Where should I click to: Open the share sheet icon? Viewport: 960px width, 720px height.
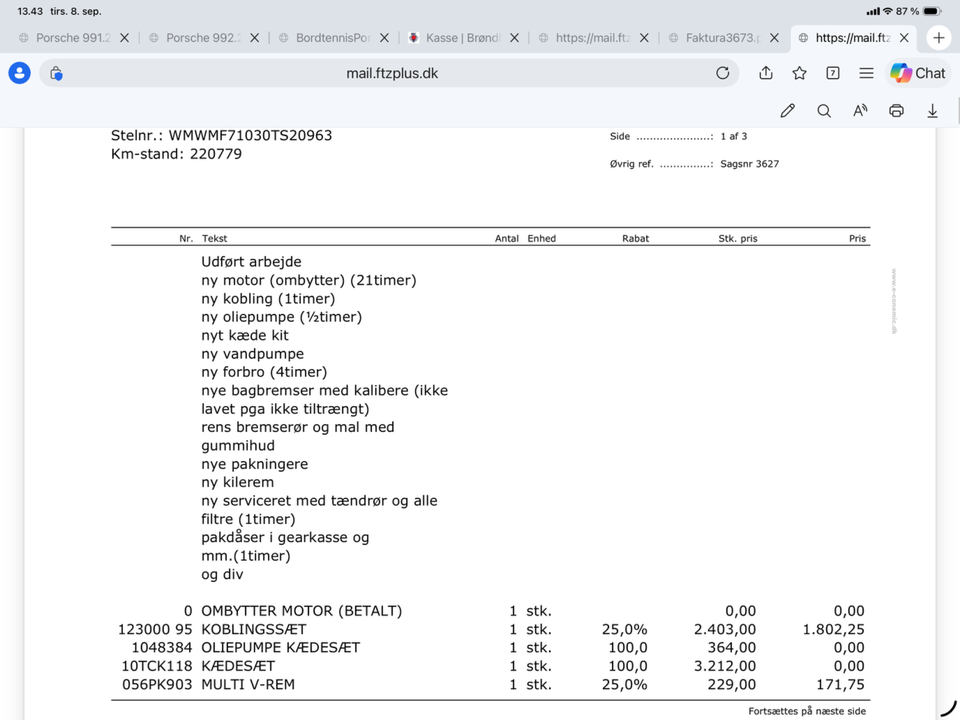766,73
